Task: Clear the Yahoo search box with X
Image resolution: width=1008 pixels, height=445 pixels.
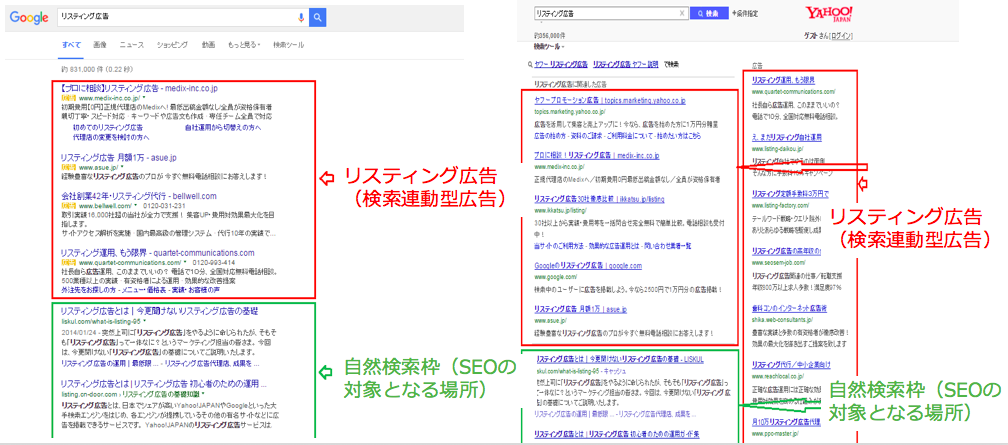Action: 682,13
